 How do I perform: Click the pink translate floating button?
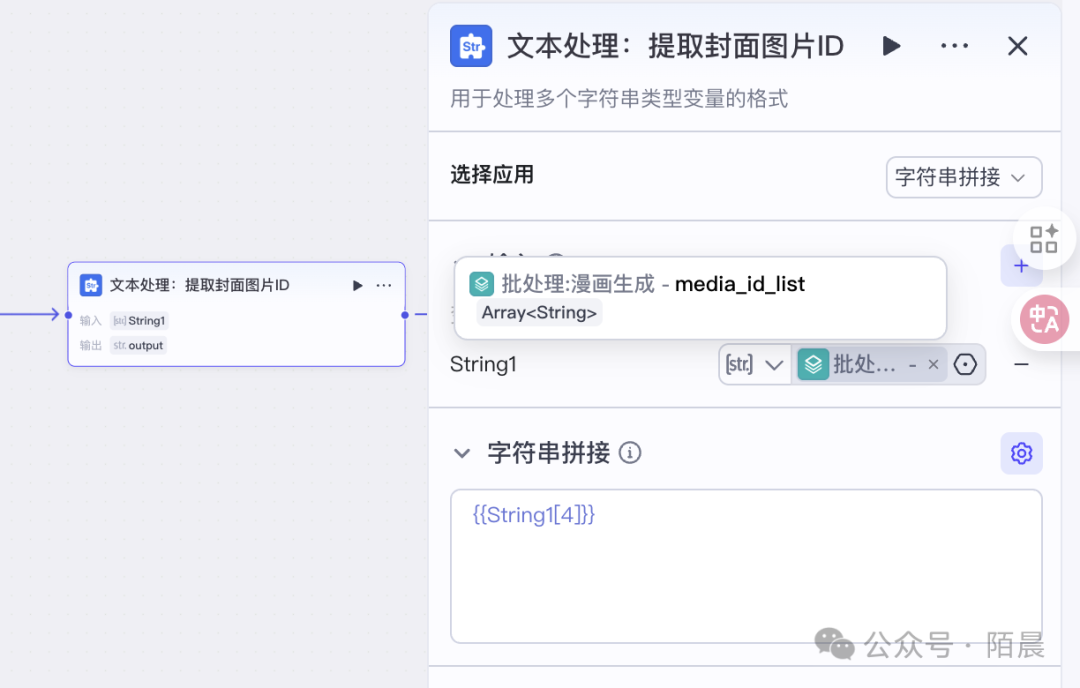click(x=1044, y=319)
